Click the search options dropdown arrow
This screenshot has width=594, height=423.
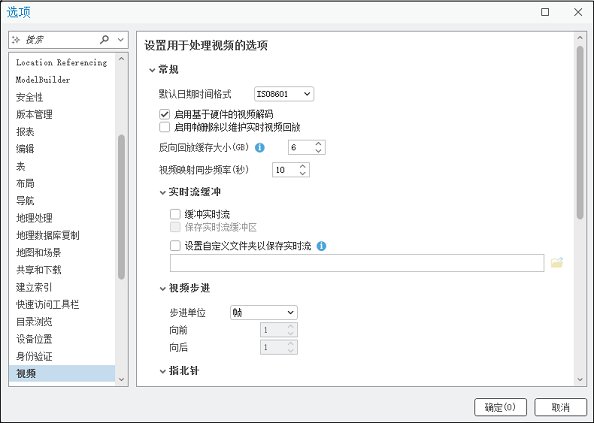click(x=120, y=39)
